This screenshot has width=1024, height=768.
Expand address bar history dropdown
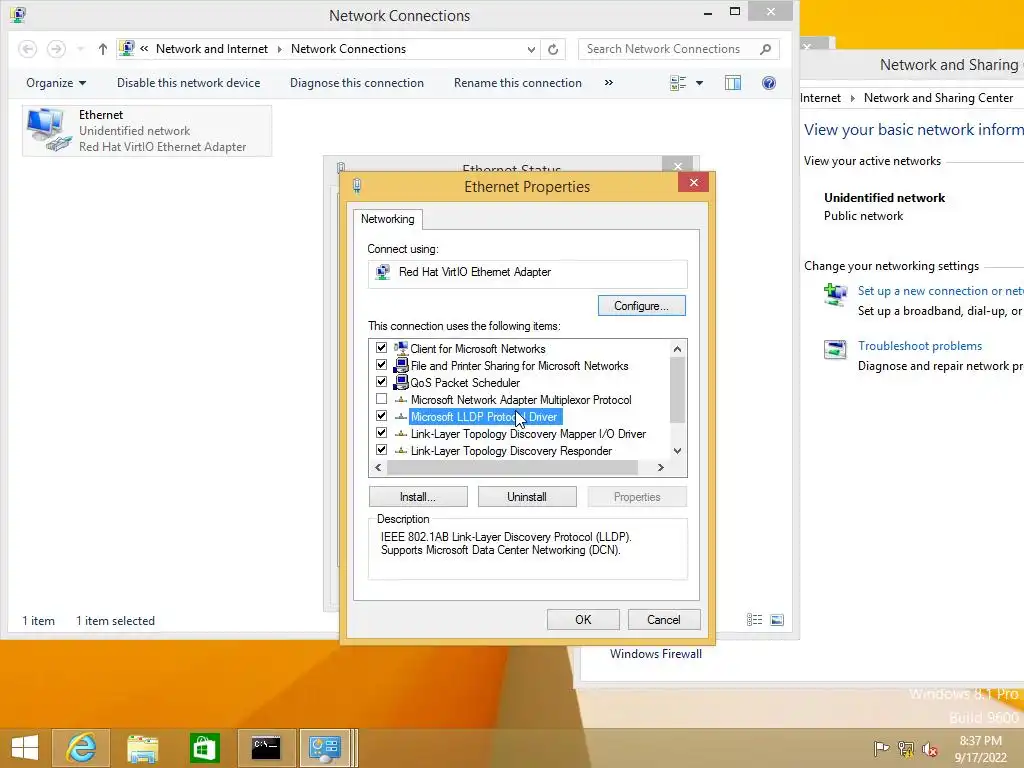pos(531,49)
